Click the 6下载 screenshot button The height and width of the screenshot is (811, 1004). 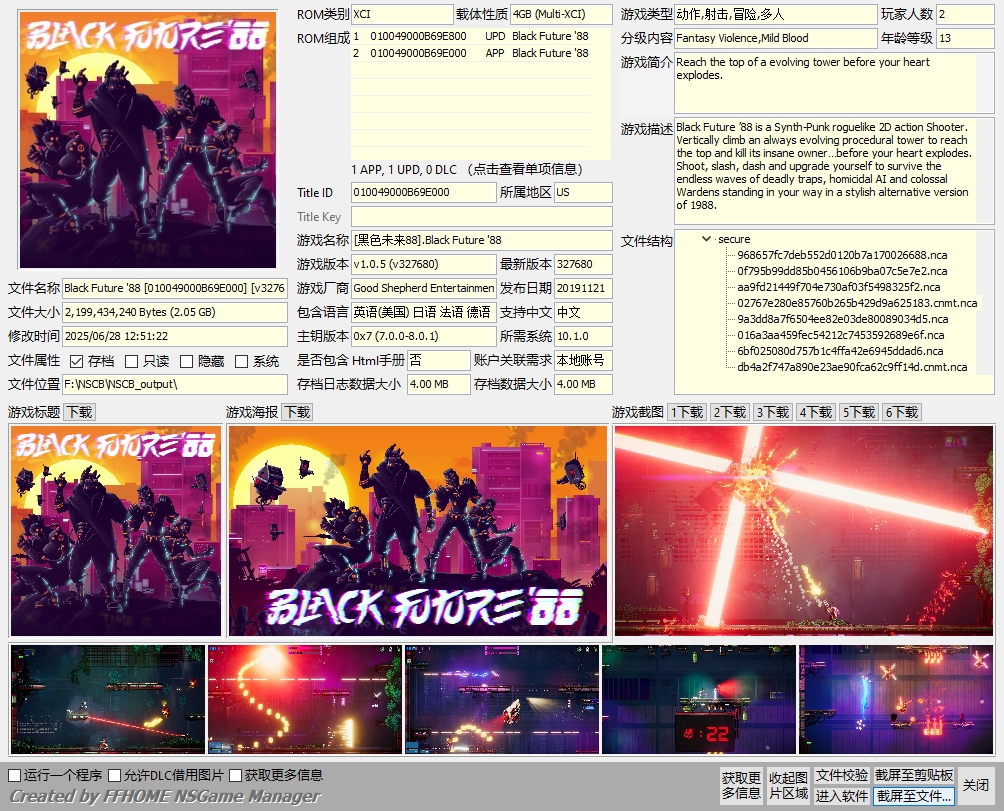click(901, 412)
